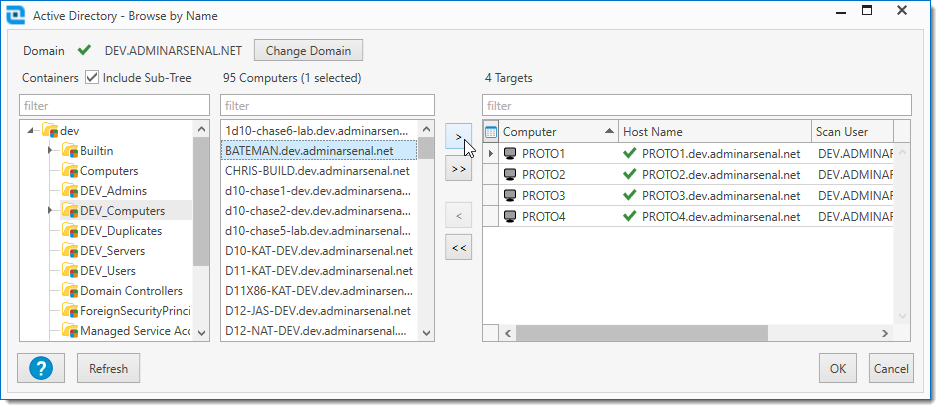Toggle the Include Sub-Tree checkbox
This screenshot has width=941, height=410.
[92, 78]
